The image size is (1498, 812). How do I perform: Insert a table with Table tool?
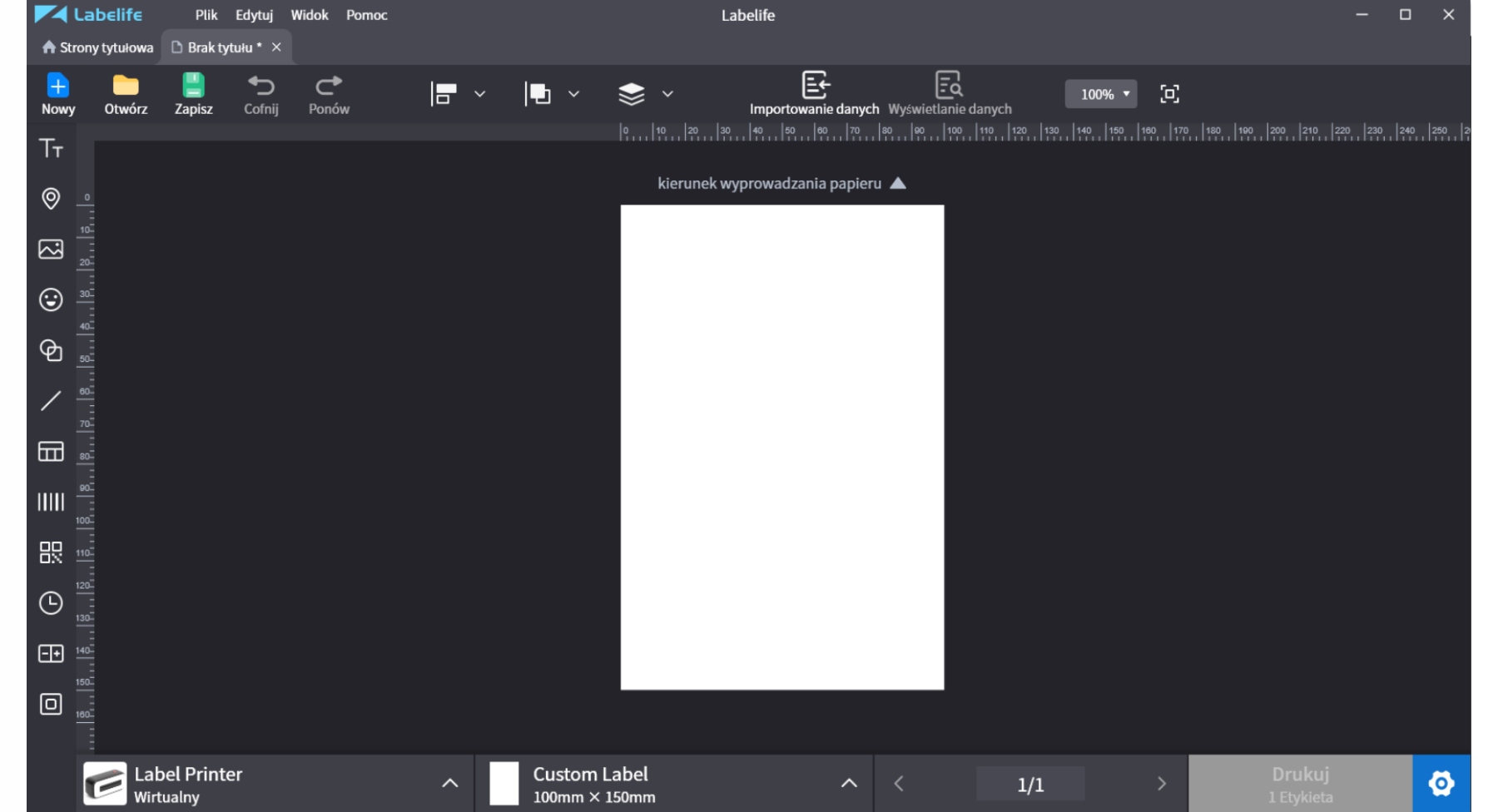tap(51, 452)
